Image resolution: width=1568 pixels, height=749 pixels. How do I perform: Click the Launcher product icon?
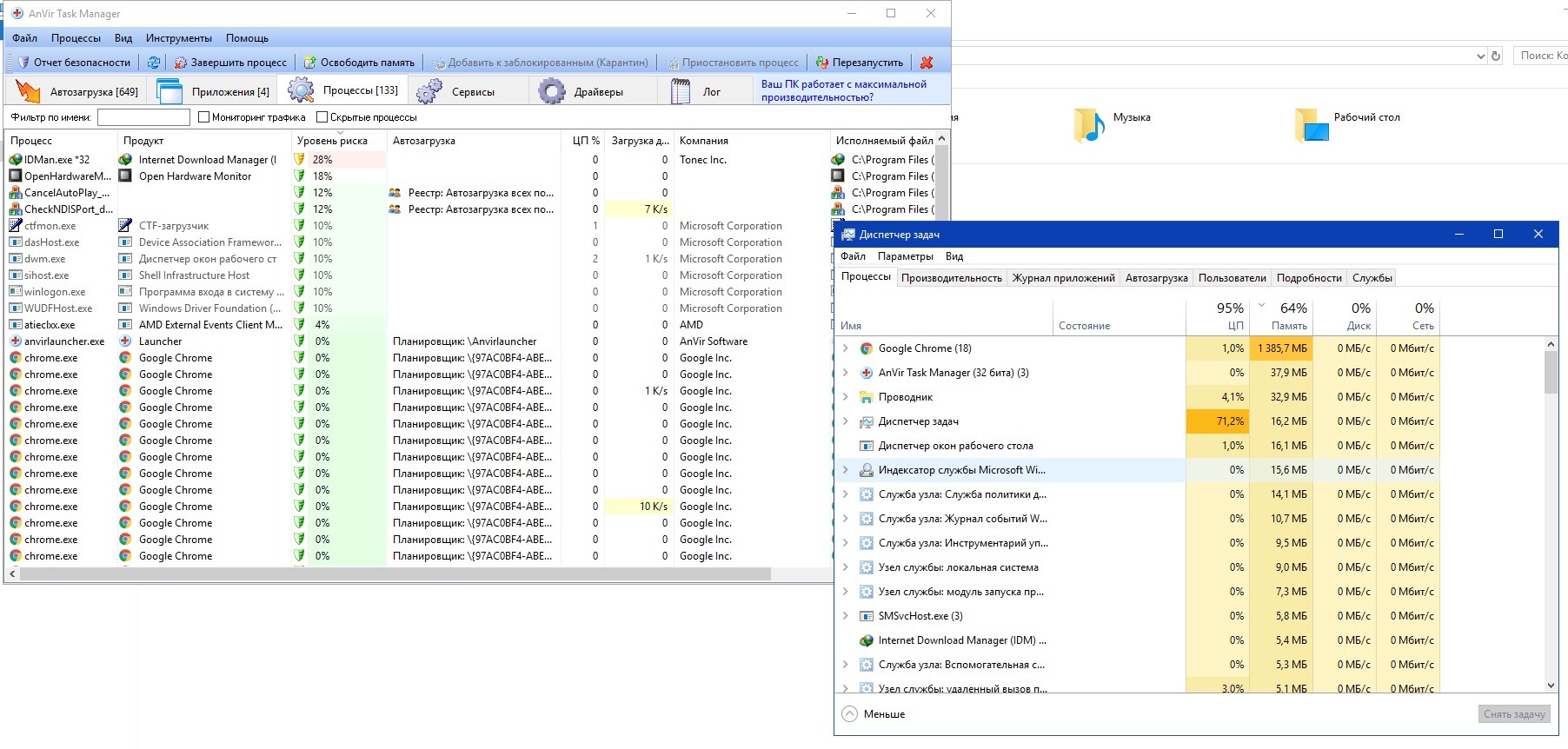pos(125,341)
